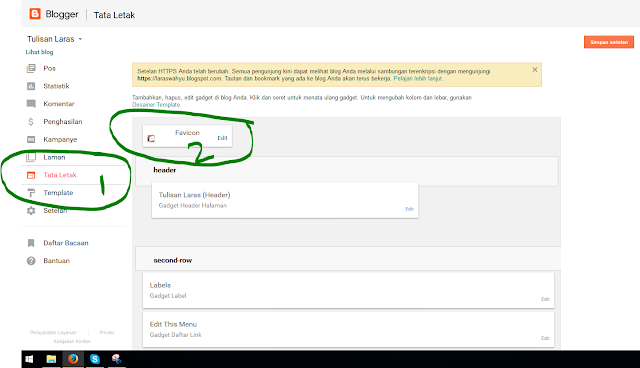This screenshot has width=640, height=368.
Task: Open Windows Start menu
Action: click(x=29, y=359)
